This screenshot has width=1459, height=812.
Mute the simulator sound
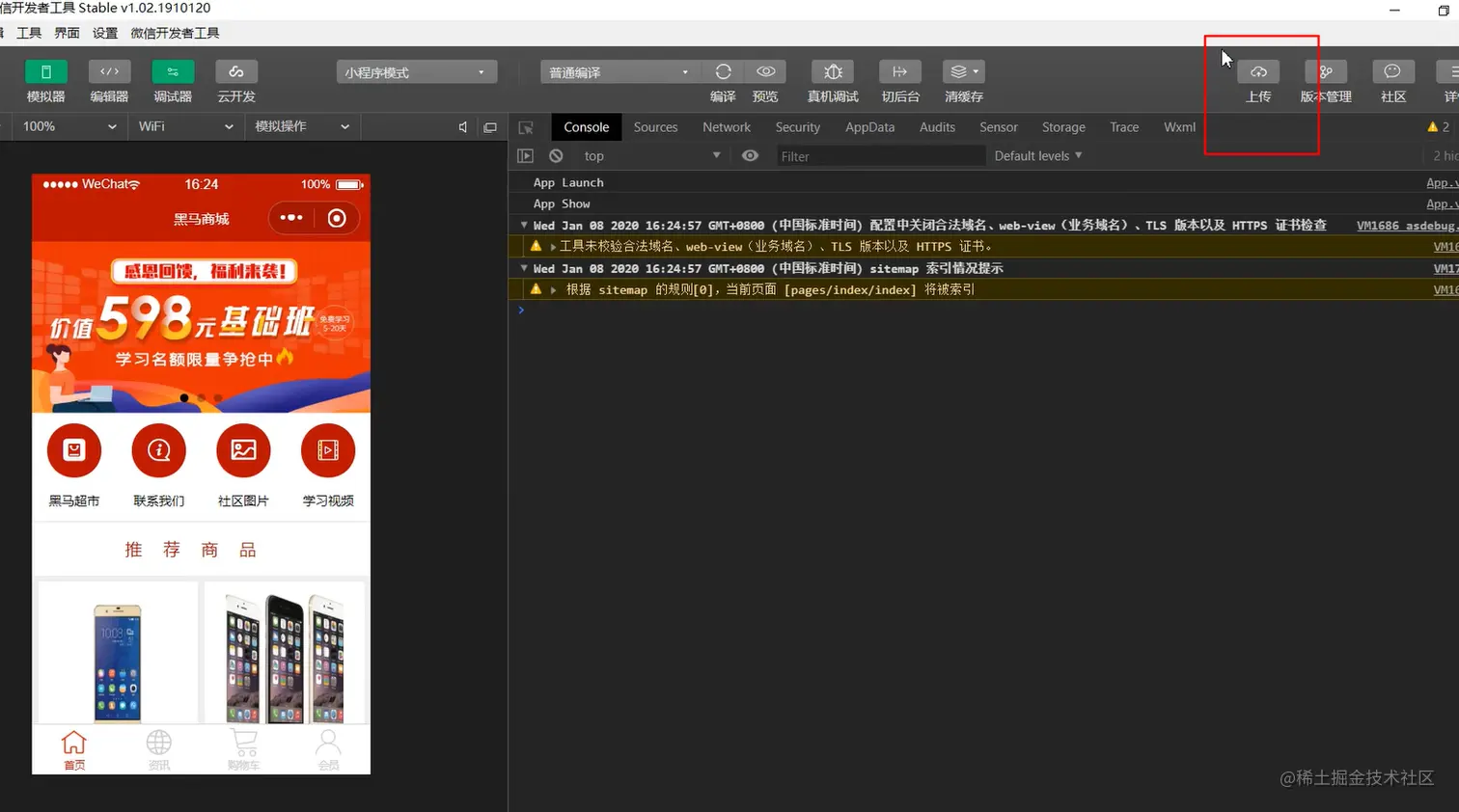click(463, 127)
